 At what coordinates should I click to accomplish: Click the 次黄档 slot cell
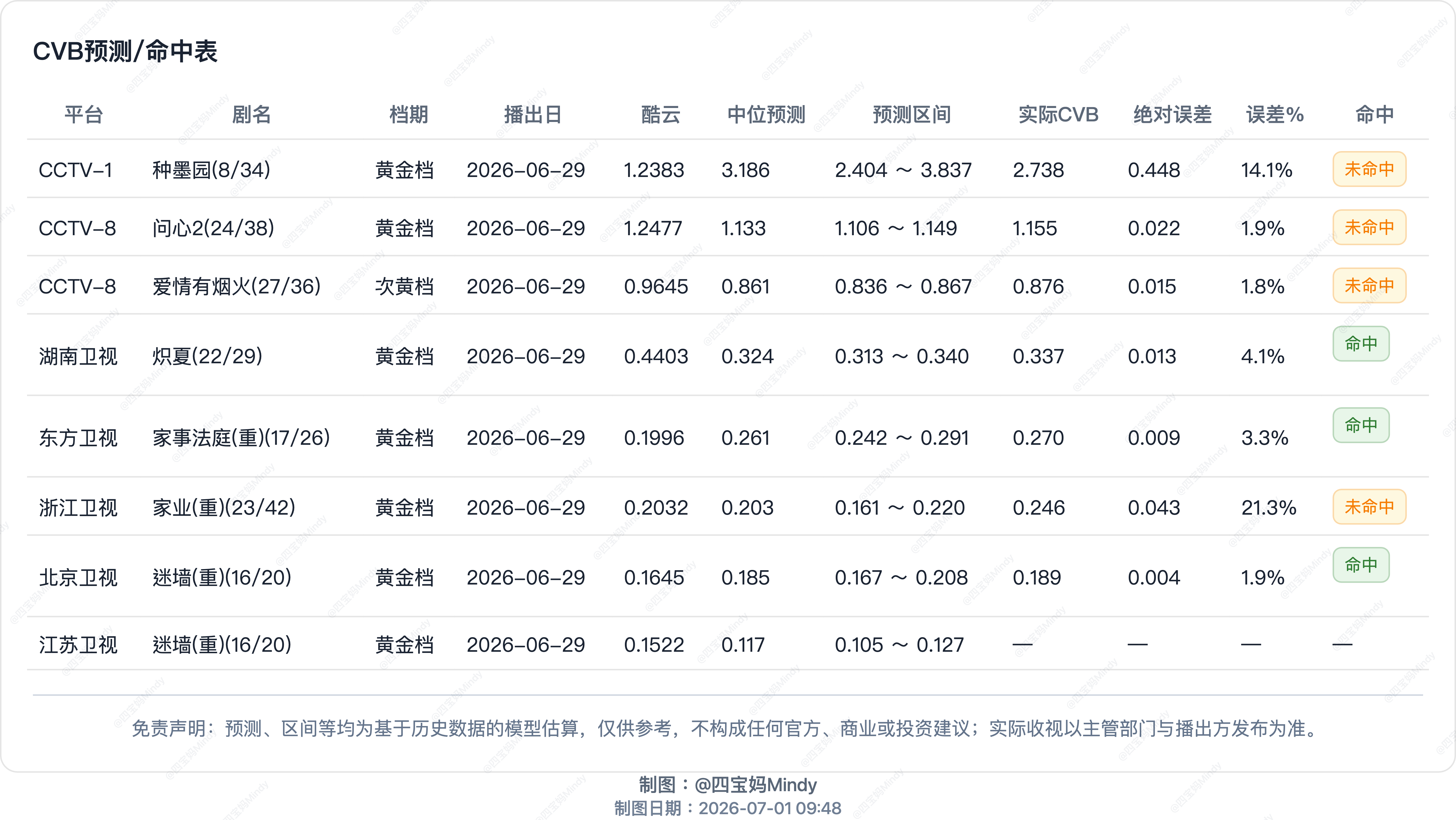pyautogui.click(x=405, y=286)
